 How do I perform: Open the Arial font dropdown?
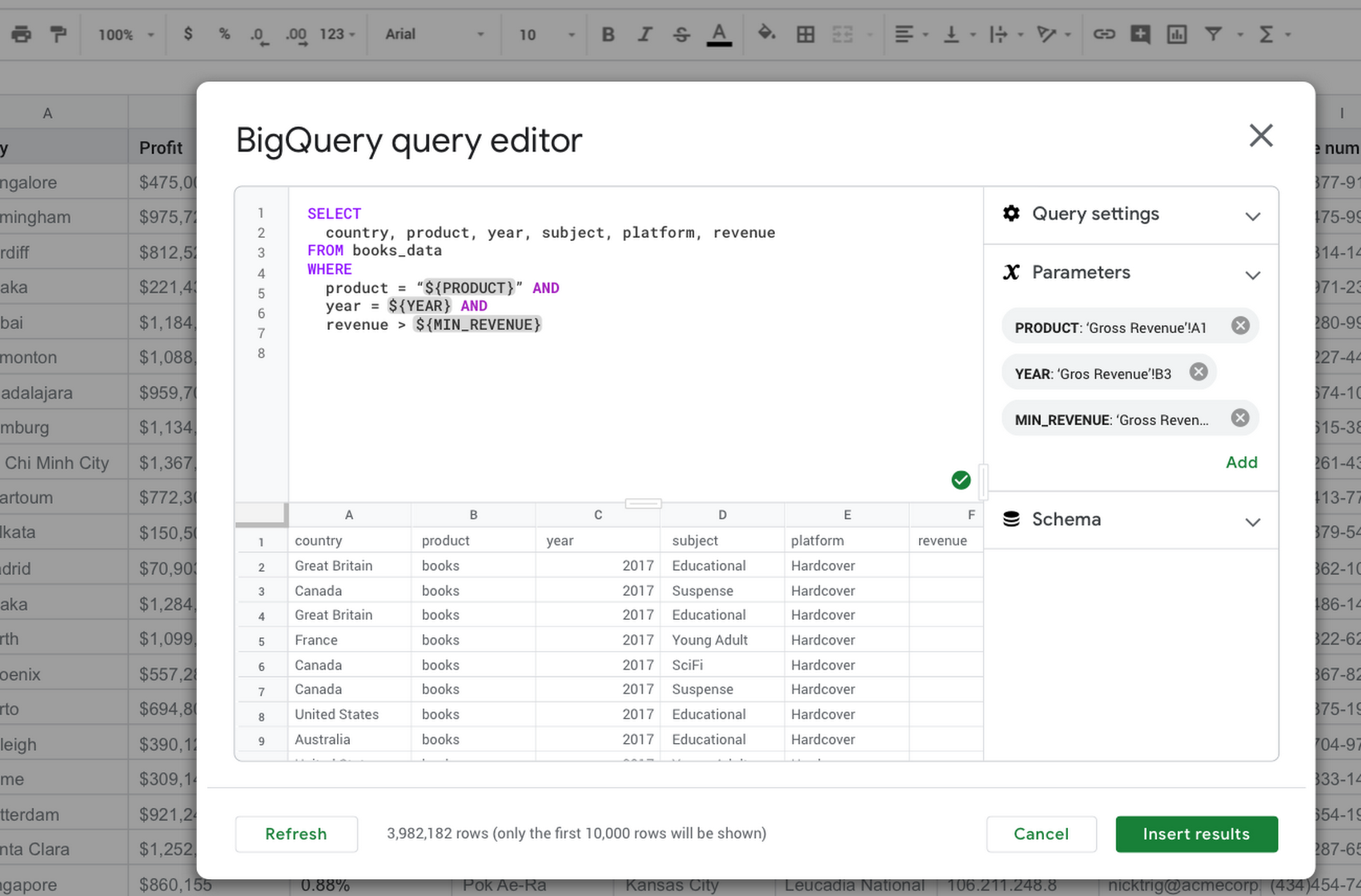[435, 34]
